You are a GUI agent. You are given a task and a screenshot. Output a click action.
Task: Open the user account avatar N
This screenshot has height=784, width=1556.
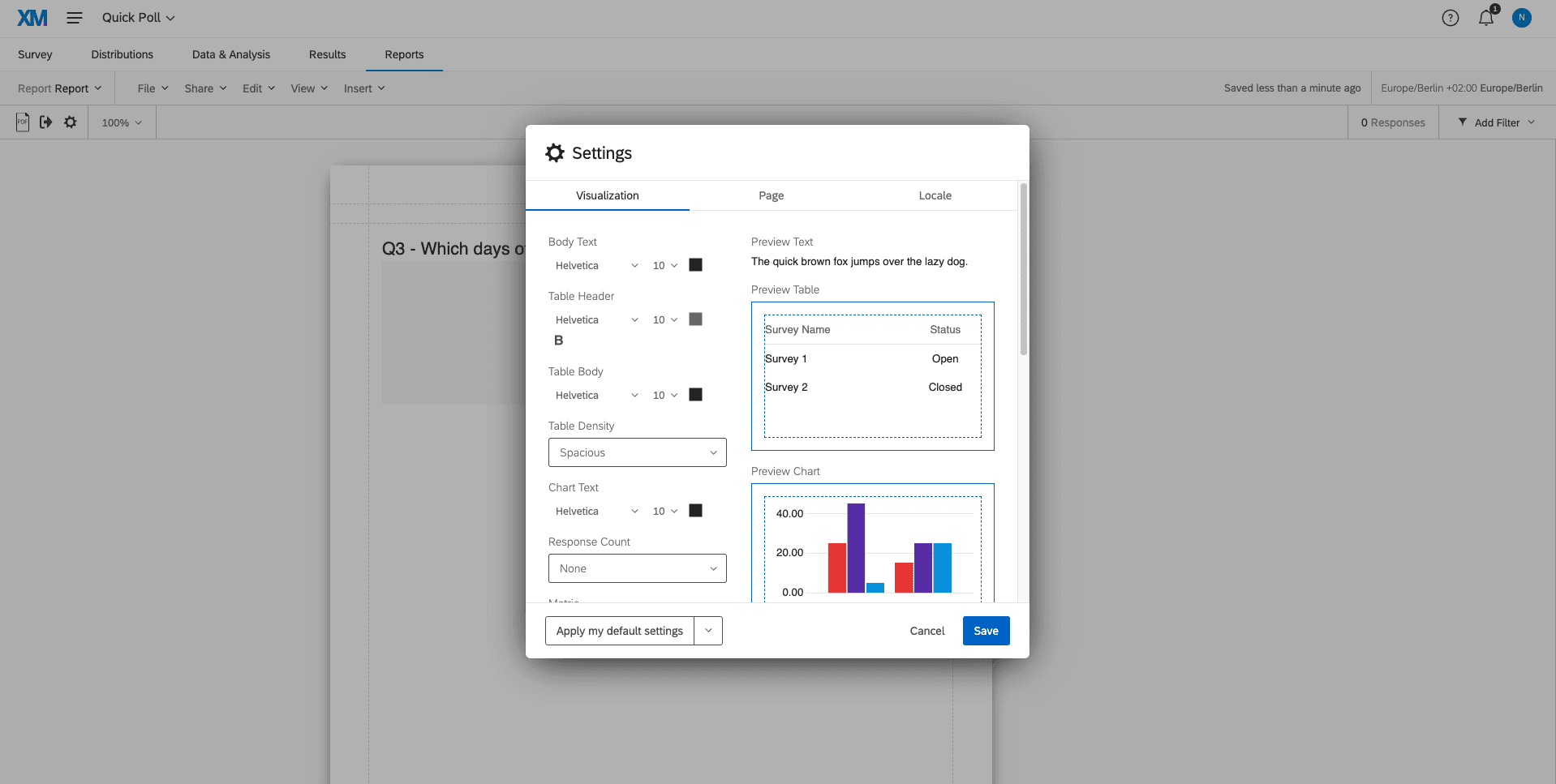[x=1522, y=18]
